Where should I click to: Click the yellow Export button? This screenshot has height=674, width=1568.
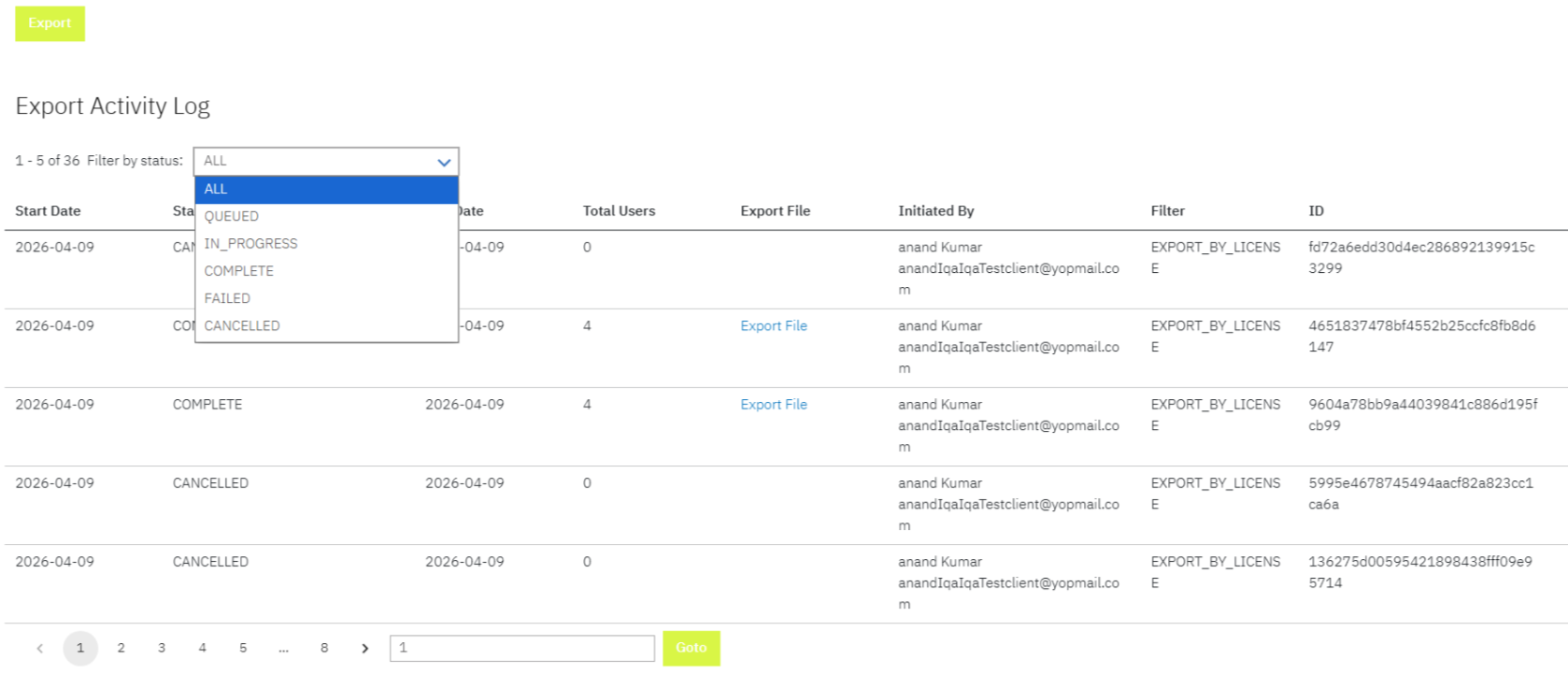coord(50,23)
